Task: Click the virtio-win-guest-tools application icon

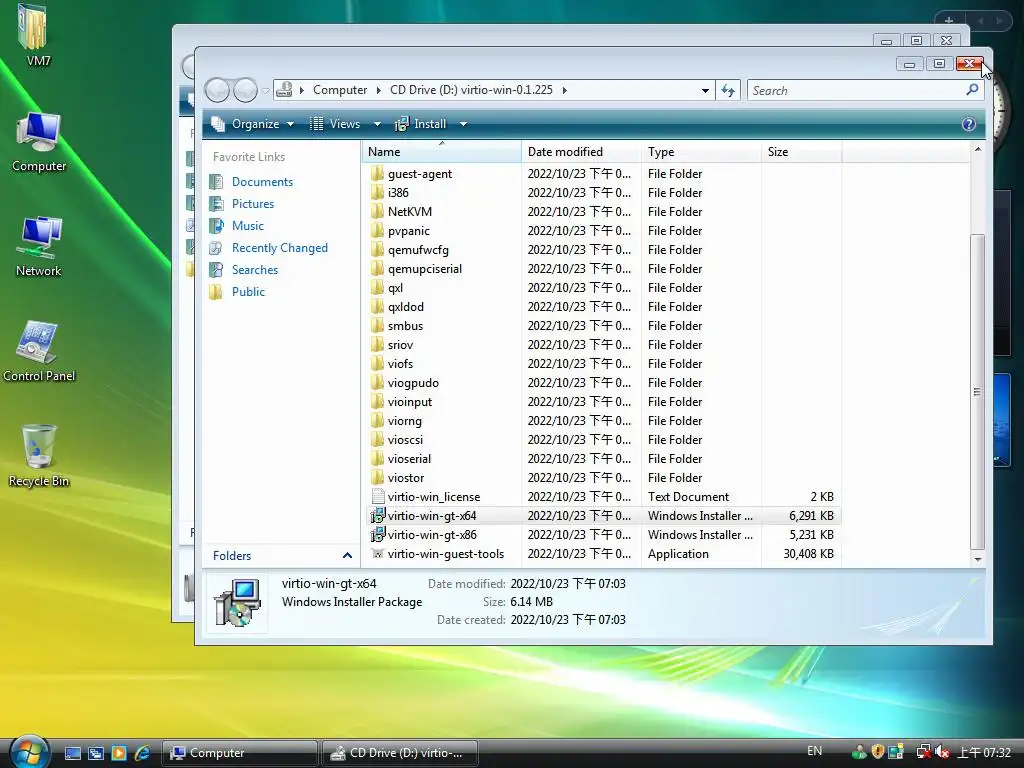Action: (377, 554)
